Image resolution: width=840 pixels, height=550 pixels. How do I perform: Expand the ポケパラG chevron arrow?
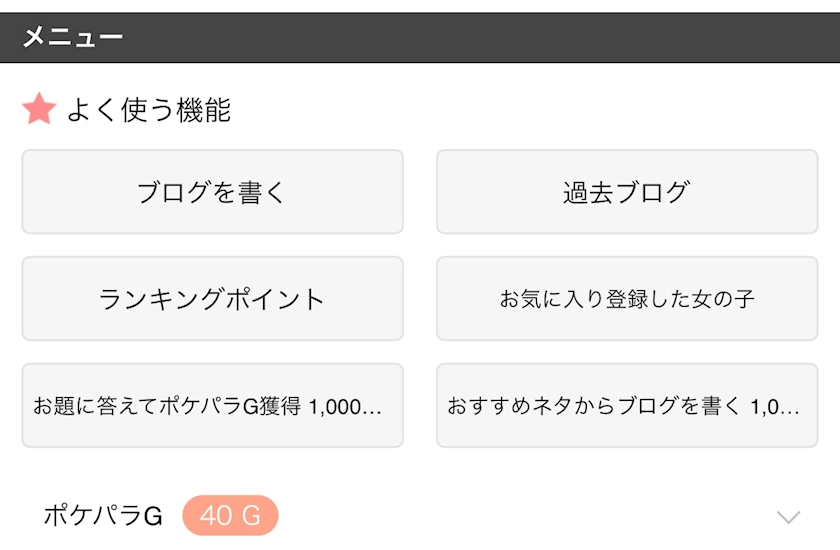tap(789, 517)
